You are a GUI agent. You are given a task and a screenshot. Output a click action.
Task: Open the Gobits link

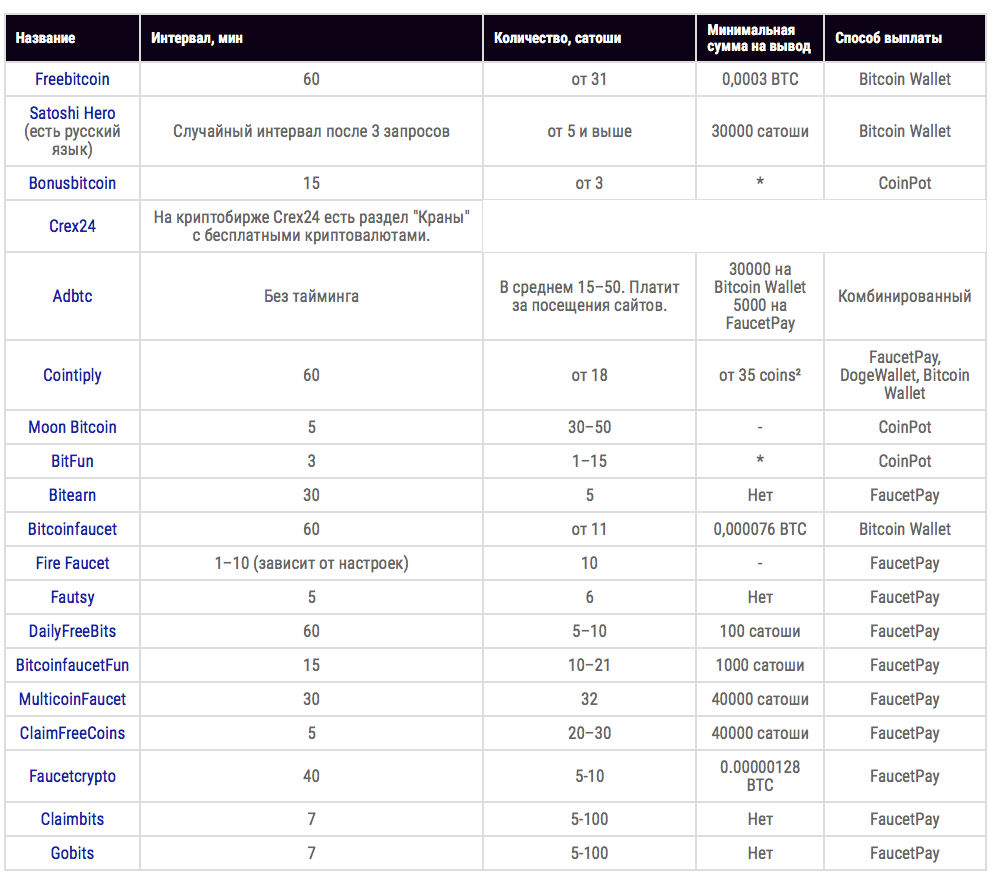72,853
